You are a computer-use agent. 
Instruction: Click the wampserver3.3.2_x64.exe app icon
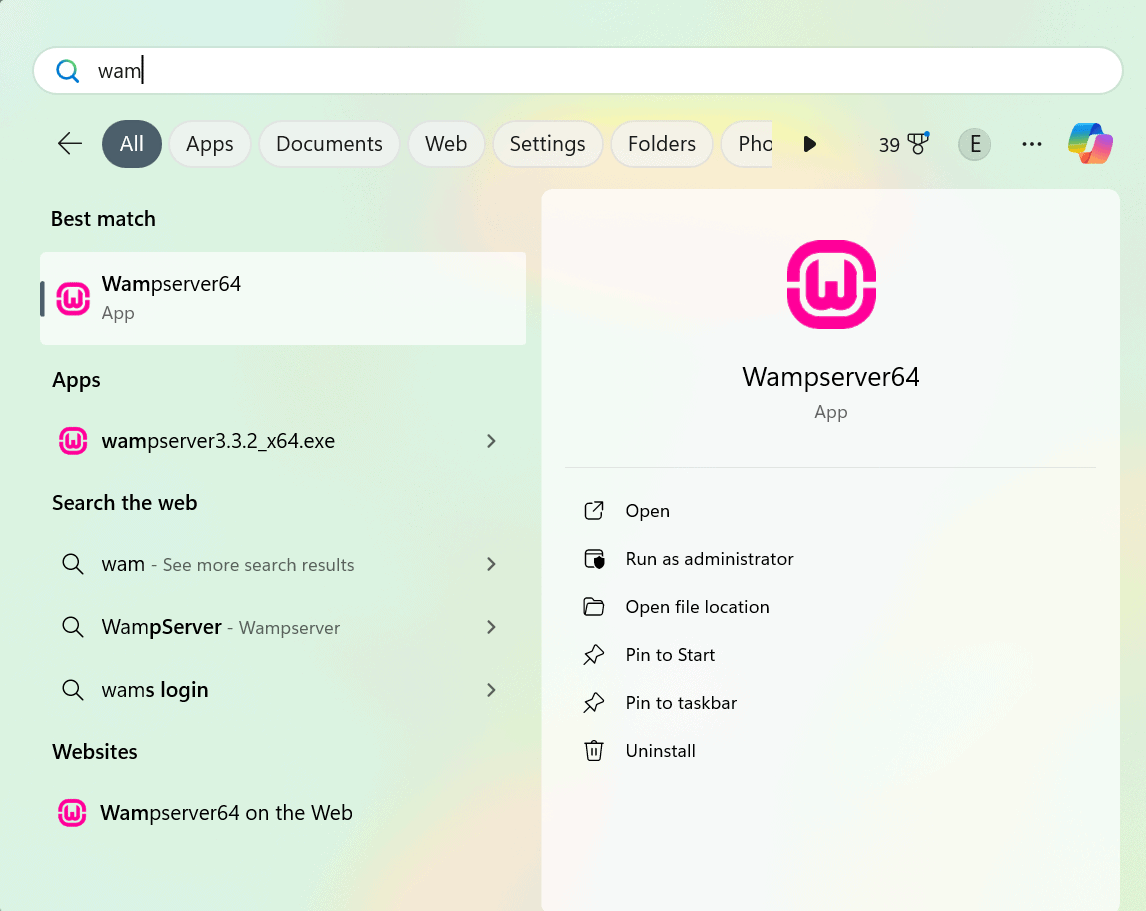[x=72, y=441]
